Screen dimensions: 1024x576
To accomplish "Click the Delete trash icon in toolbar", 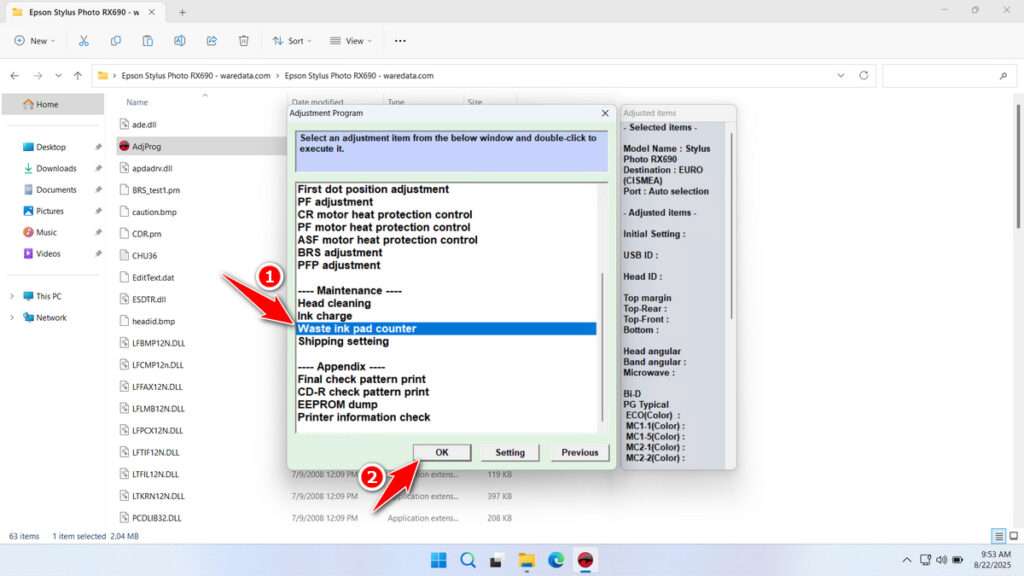I will tap(244, 40).
